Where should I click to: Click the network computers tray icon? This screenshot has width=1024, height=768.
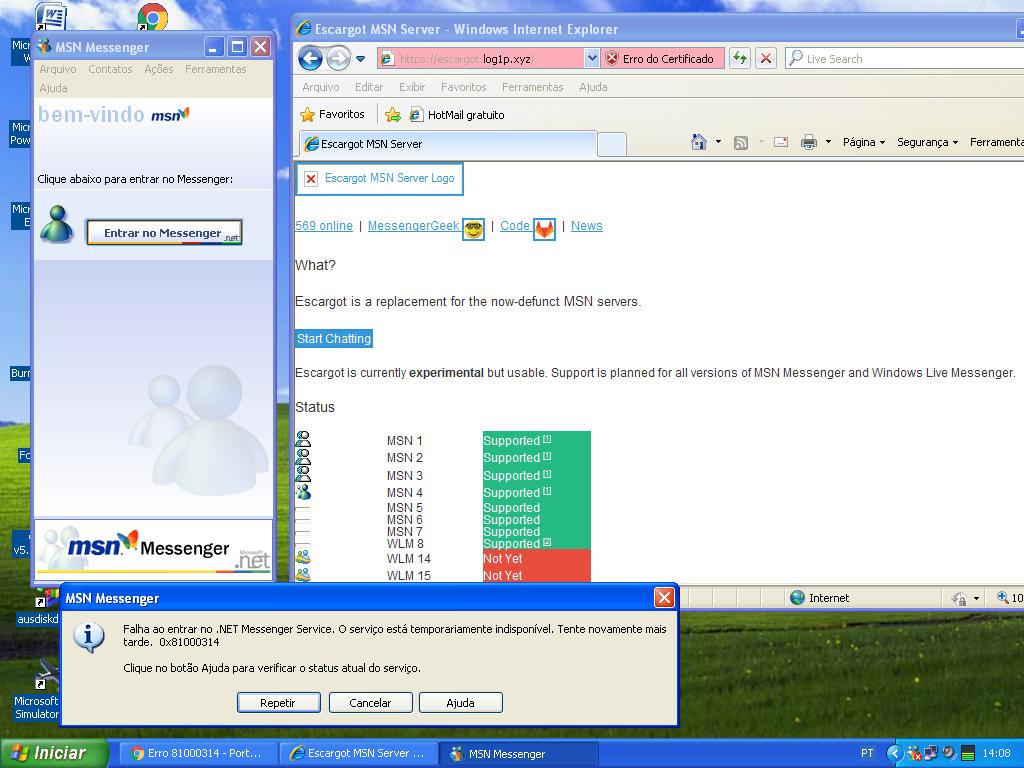click(x=931, y=753)
